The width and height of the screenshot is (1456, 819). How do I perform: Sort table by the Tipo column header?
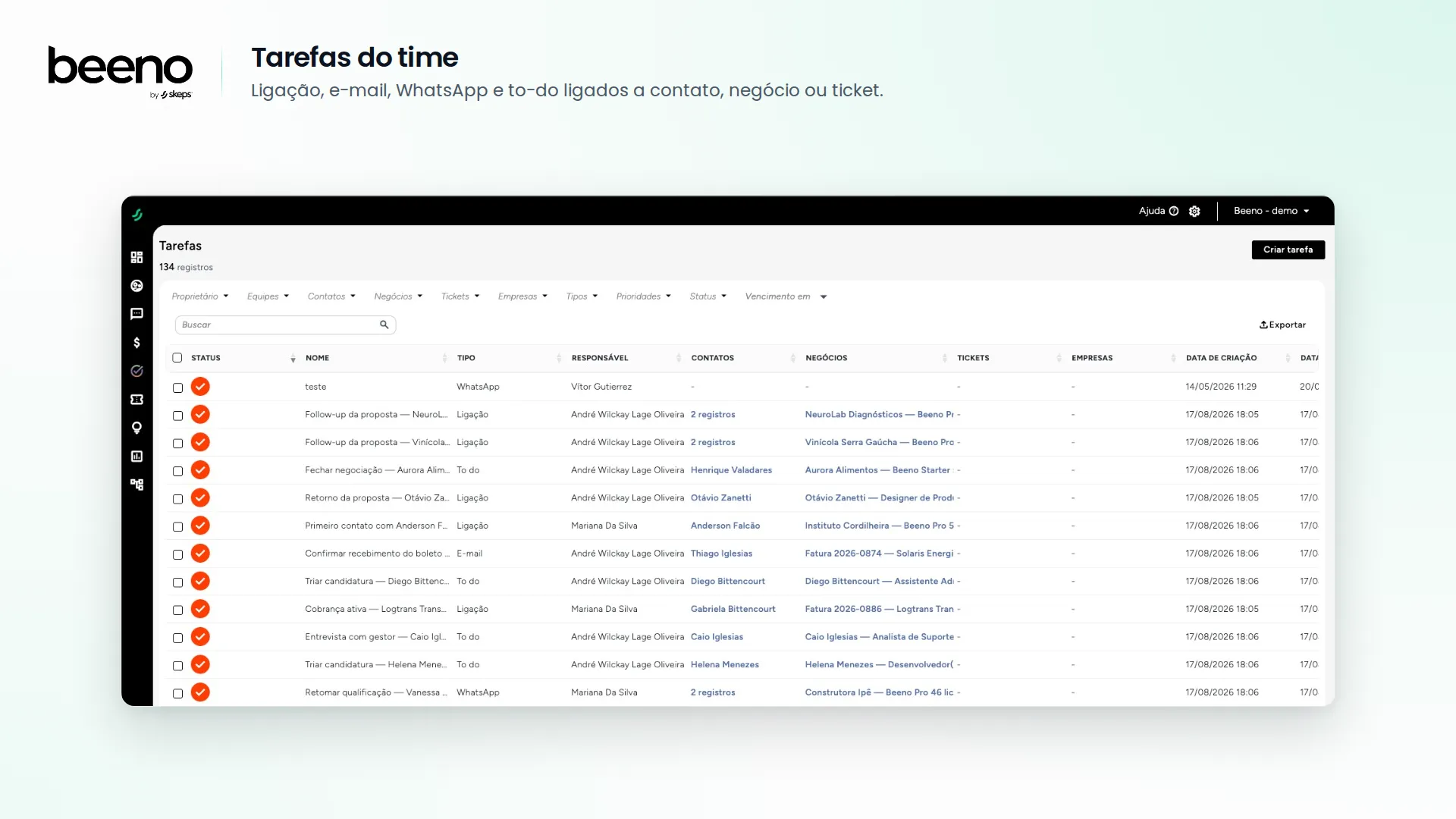[466, 358]
